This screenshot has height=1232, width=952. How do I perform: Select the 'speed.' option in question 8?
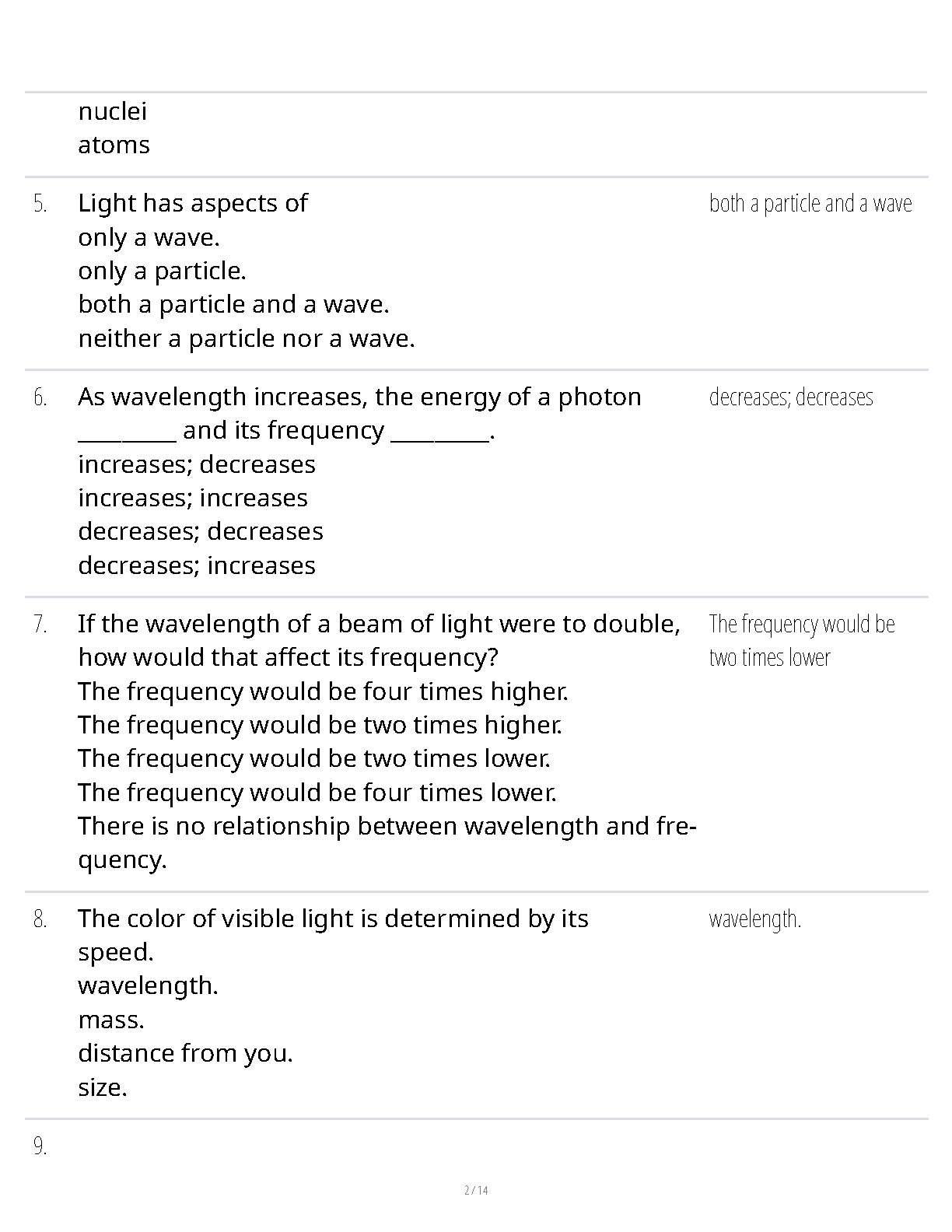tap(116, 952)
